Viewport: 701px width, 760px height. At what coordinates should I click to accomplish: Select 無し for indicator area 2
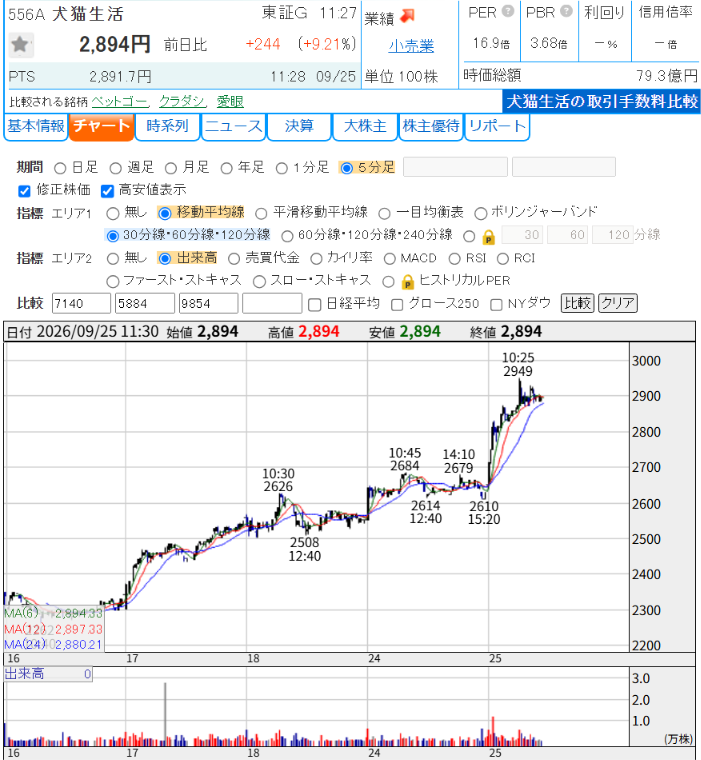point(113,259)
